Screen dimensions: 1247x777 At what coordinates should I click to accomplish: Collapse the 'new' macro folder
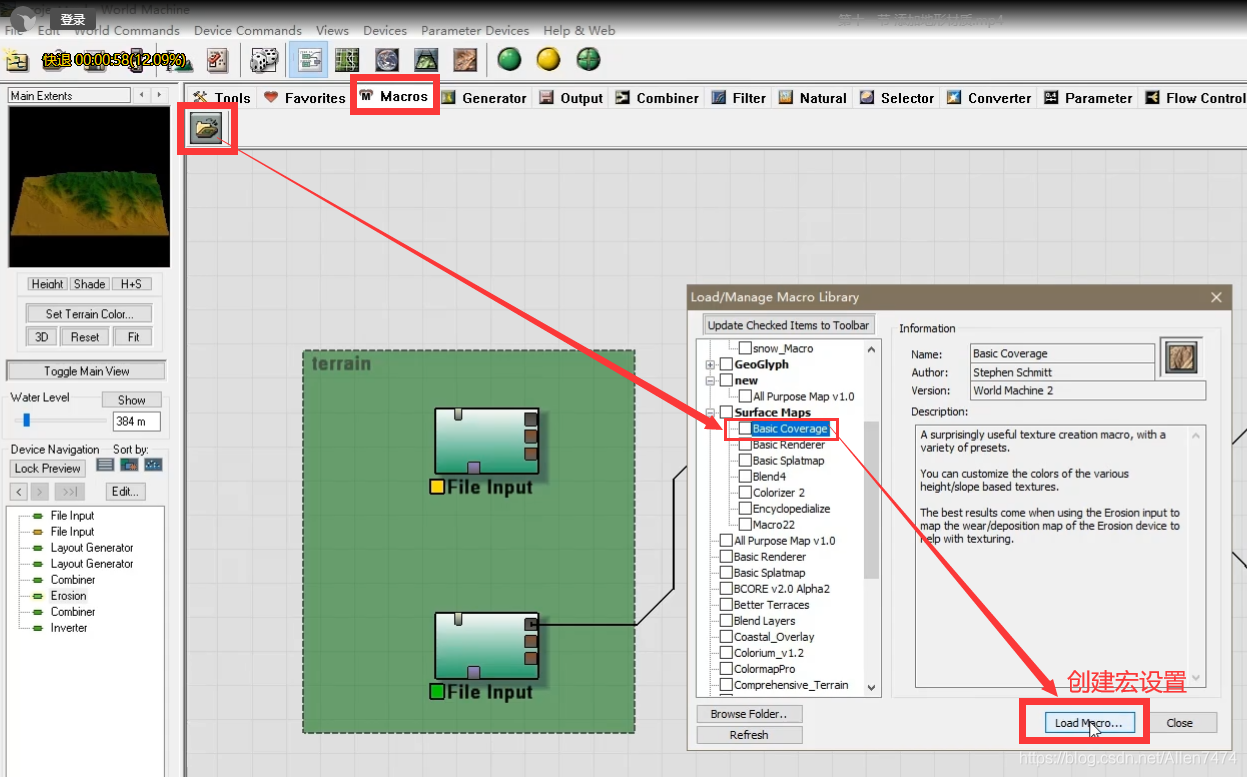(710, 381)
